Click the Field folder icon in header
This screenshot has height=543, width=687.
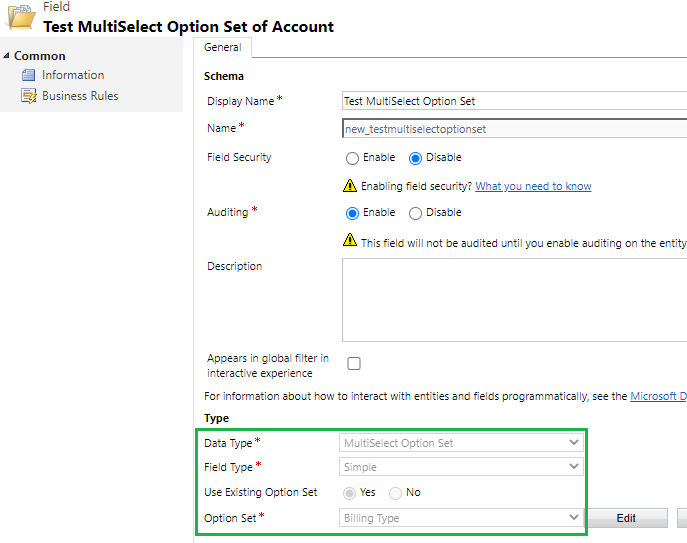click(21, 16)
